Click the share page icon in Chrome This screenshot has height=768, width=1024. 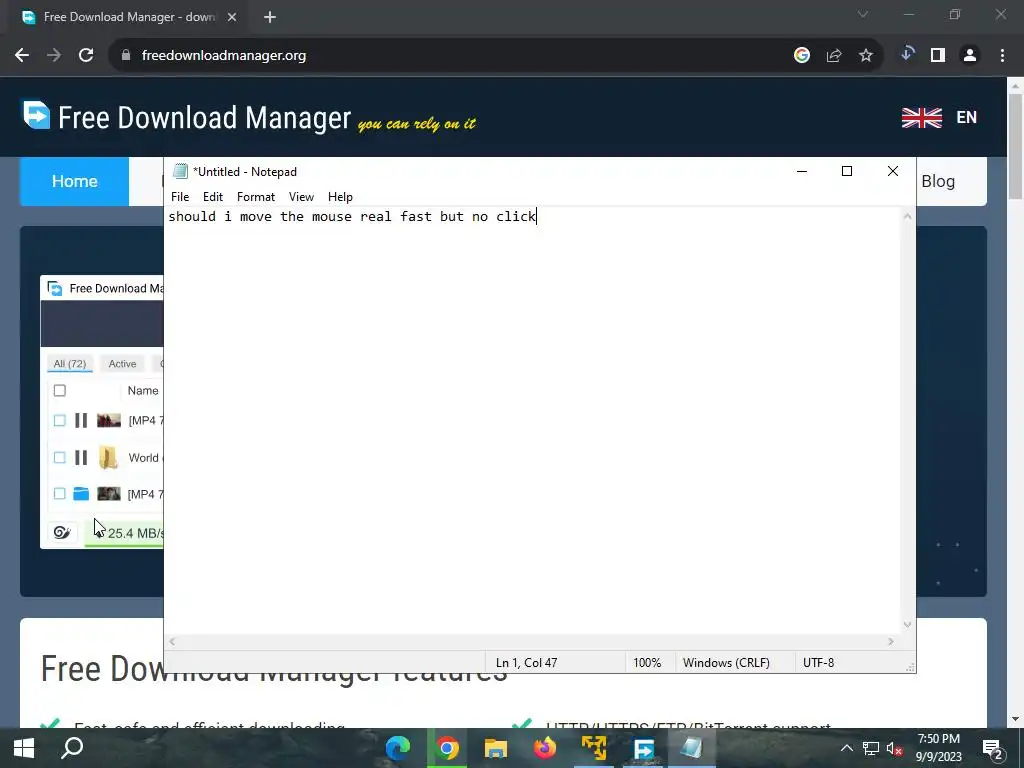(834, 56)
